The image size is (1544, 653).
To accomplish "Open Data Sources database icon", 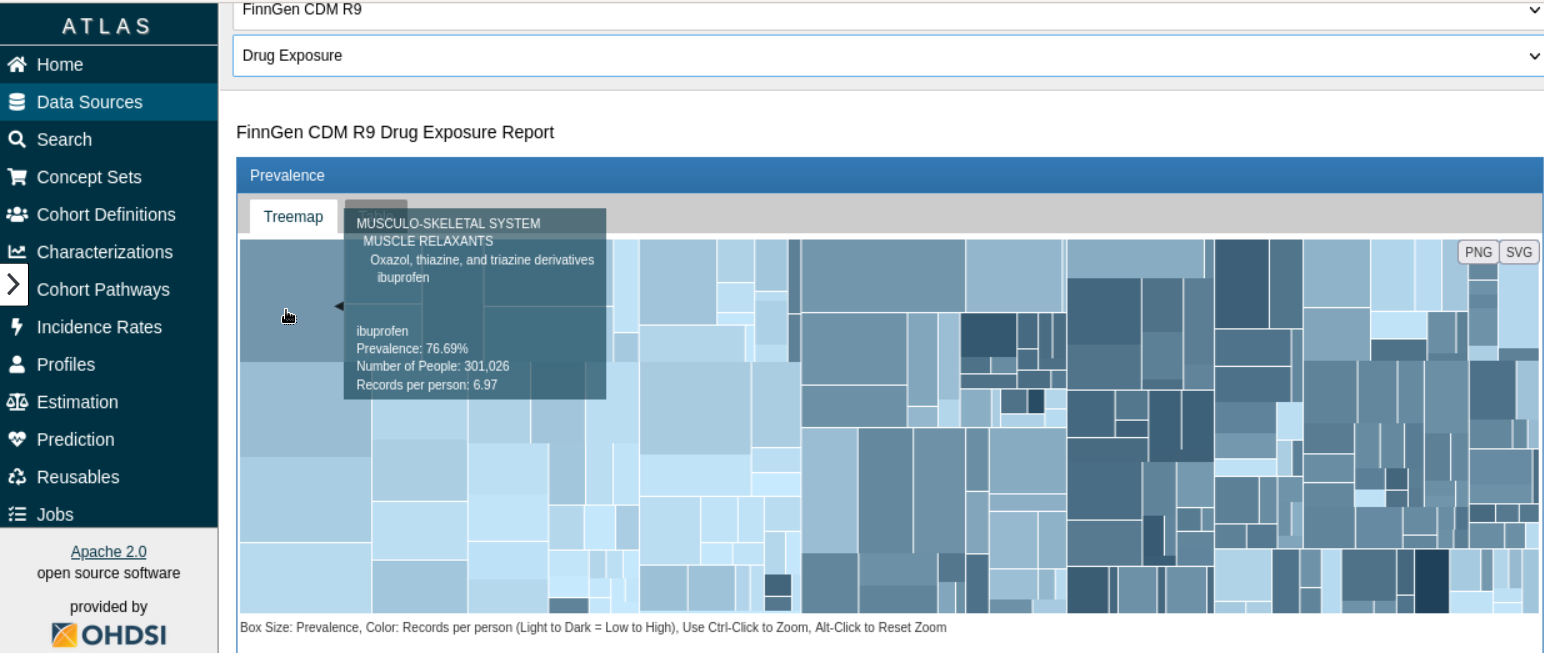I will (16, 102).
